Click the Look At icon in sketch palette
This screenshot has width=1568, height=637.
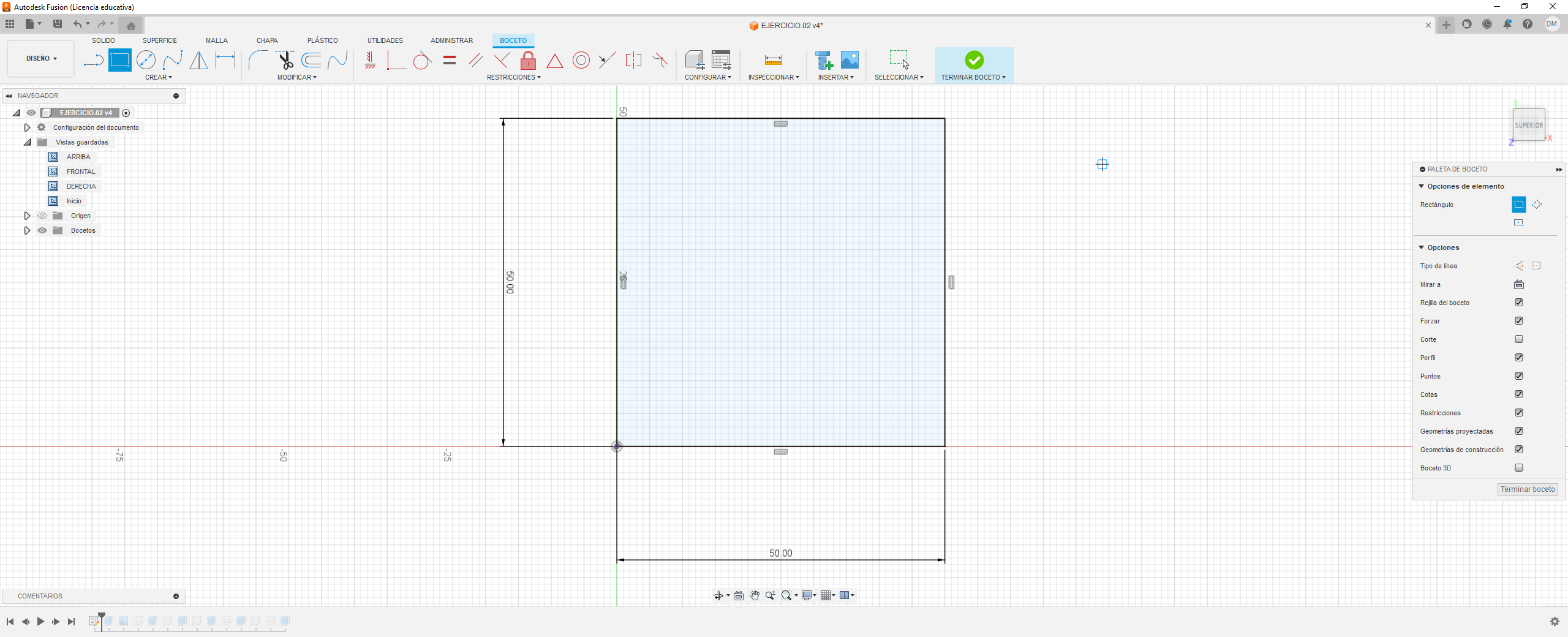pyautogui.click(x=1519, y=284)
